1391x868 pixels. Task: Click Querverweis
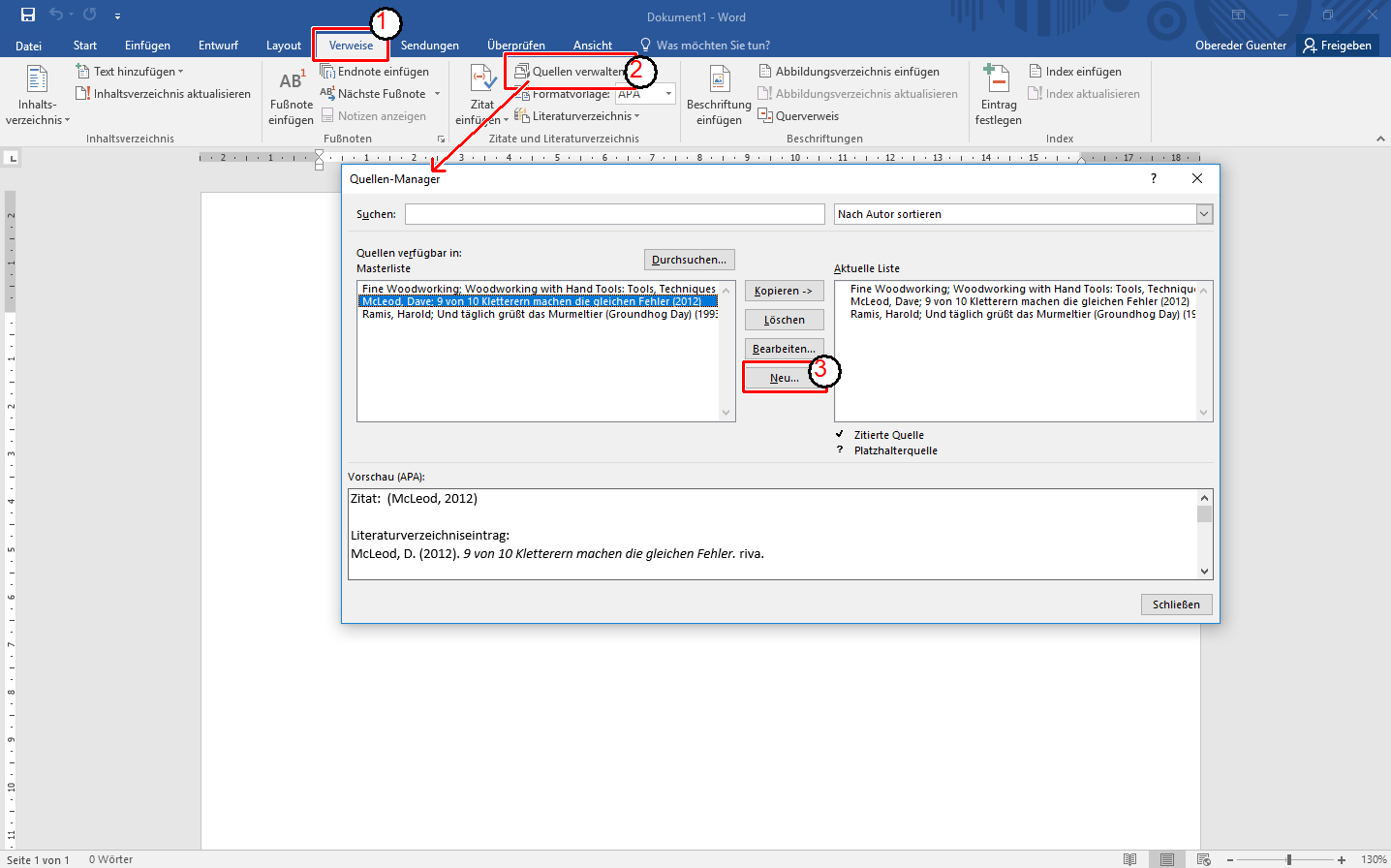click(x=798, y=116)
